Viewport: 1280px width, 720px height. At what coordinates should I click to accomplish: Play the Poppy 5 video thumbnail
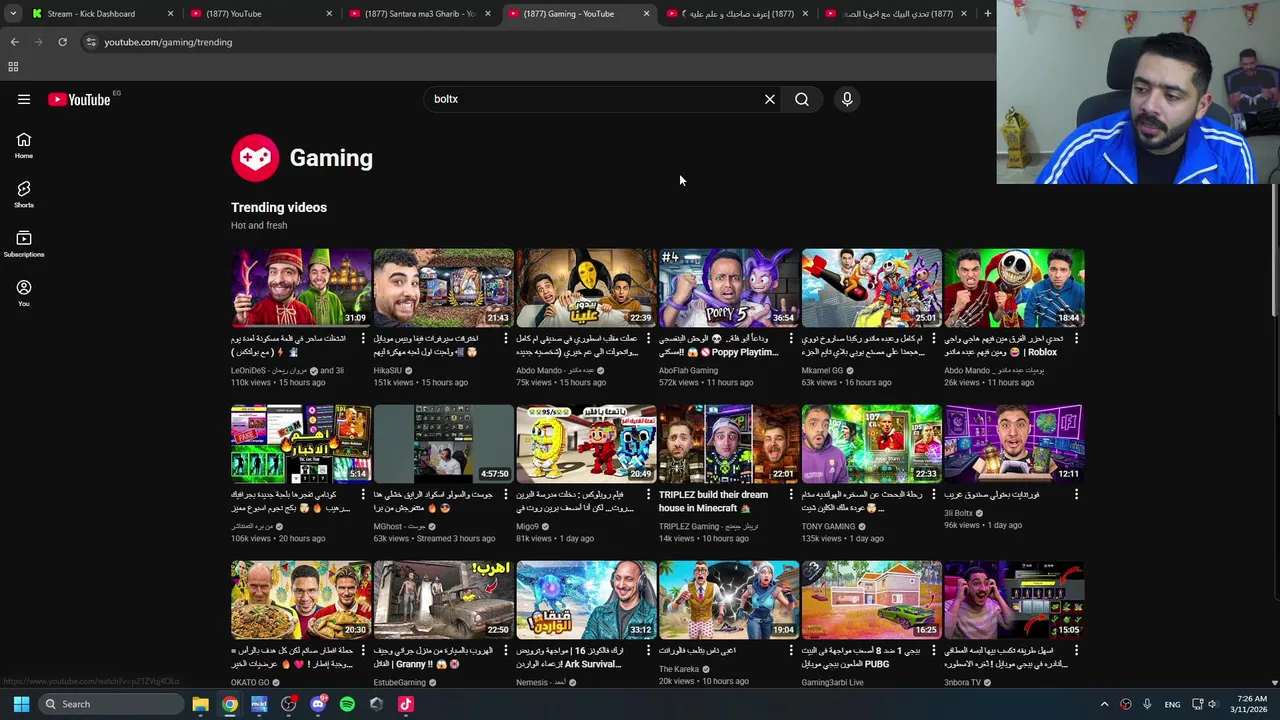pyautogui.click(x=728, y=288)
